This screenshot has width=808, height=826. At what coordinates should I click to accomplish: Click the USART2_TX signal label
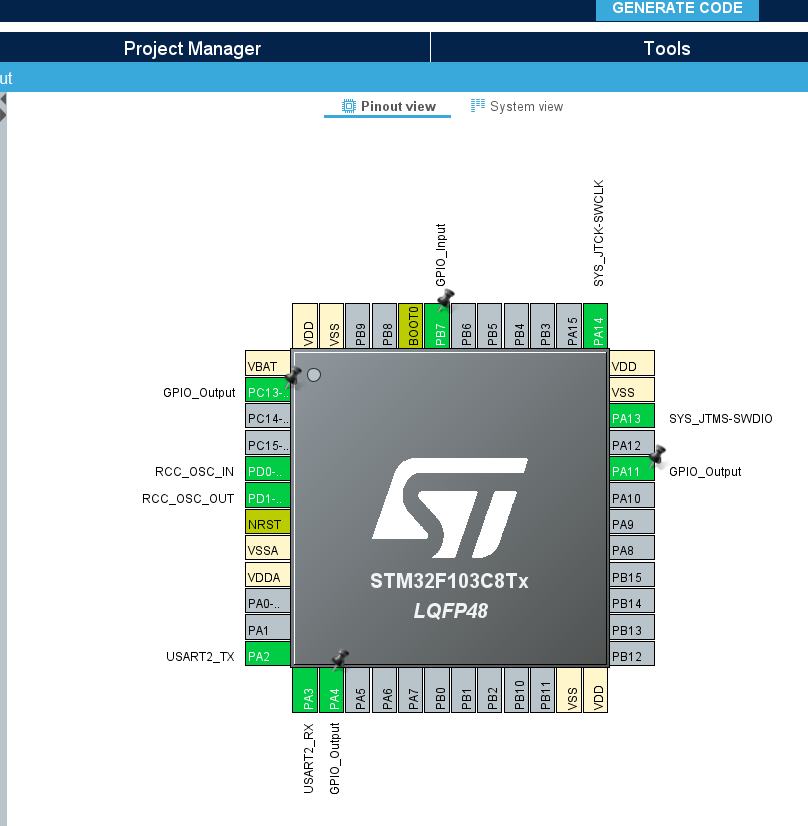pyautogui.click(x=200, y=656)
